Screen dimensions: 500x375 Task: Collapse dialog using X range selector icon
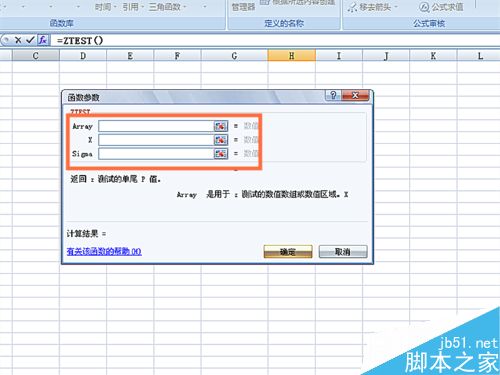(220, 140)
